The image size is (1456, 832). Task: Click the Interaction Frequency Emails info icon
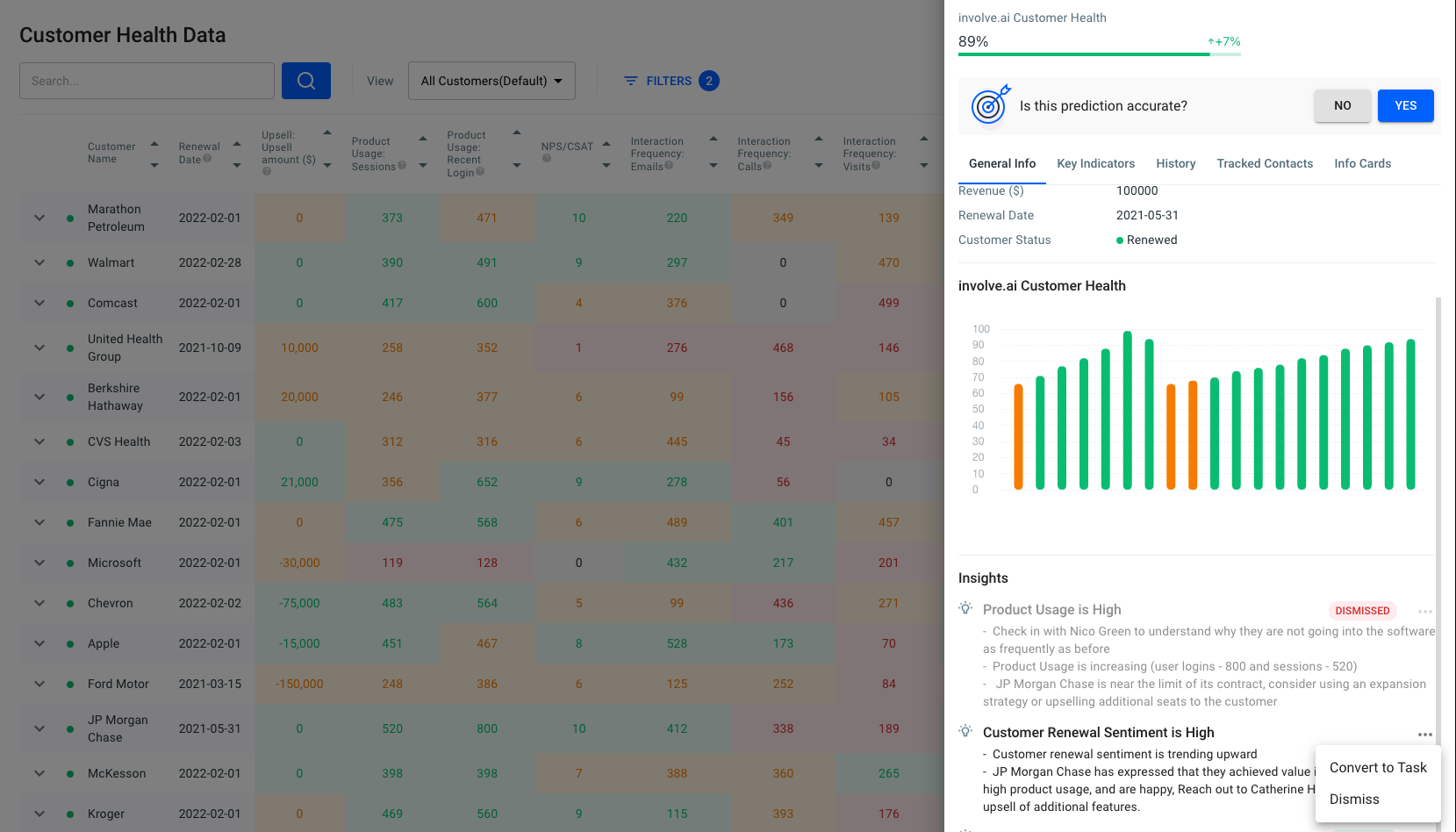669,165
